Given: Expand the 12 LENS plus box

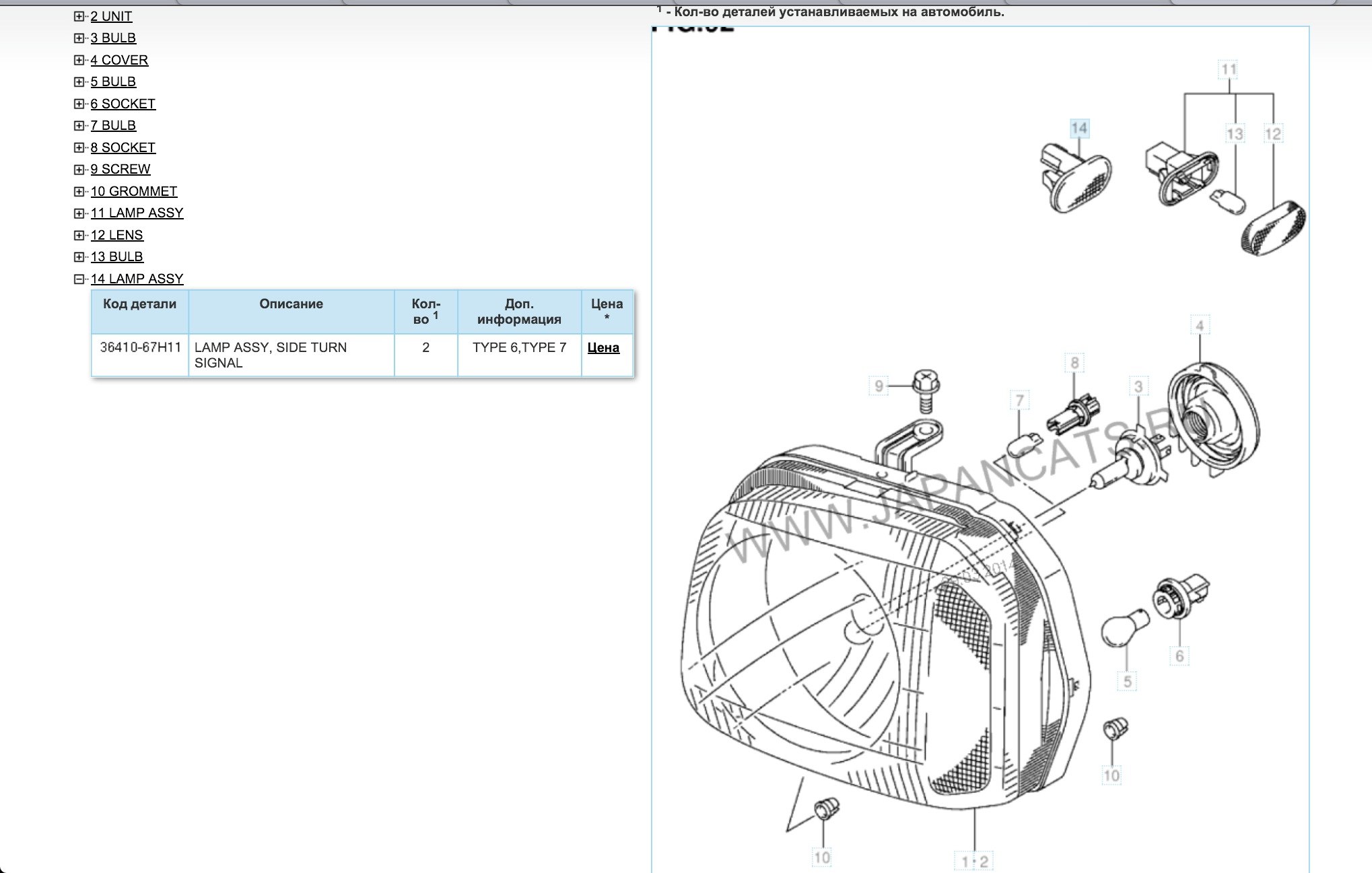Looking at the screenshot, I should [79, 235].
